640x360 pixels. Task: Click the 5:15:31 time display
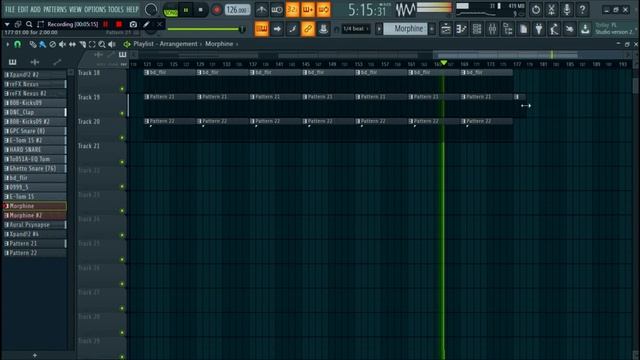coord(367,10)
